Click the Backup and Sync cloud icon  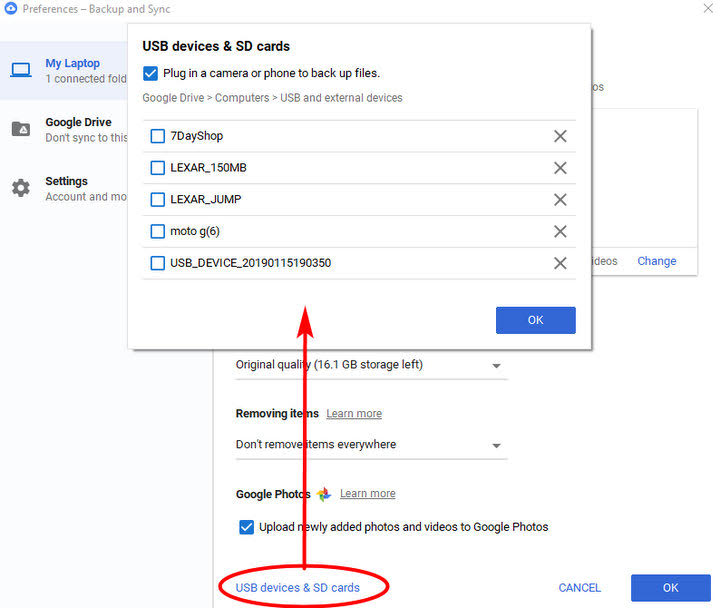[10, 8]
